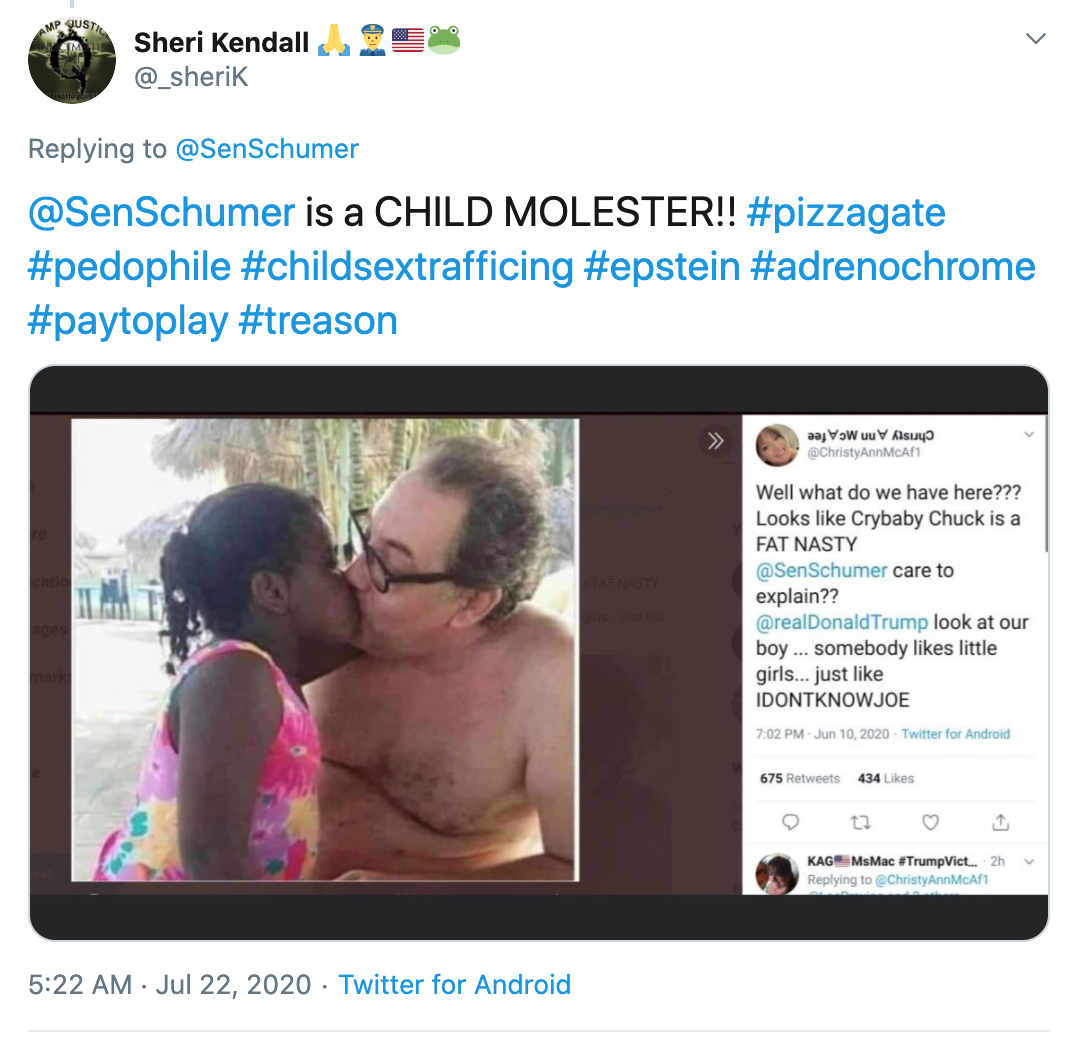This screenshot has height=1044, width=1074.
Task: Open the 5:22 AM Jul 22, 2020 timestamp
Action: [170, 984]
